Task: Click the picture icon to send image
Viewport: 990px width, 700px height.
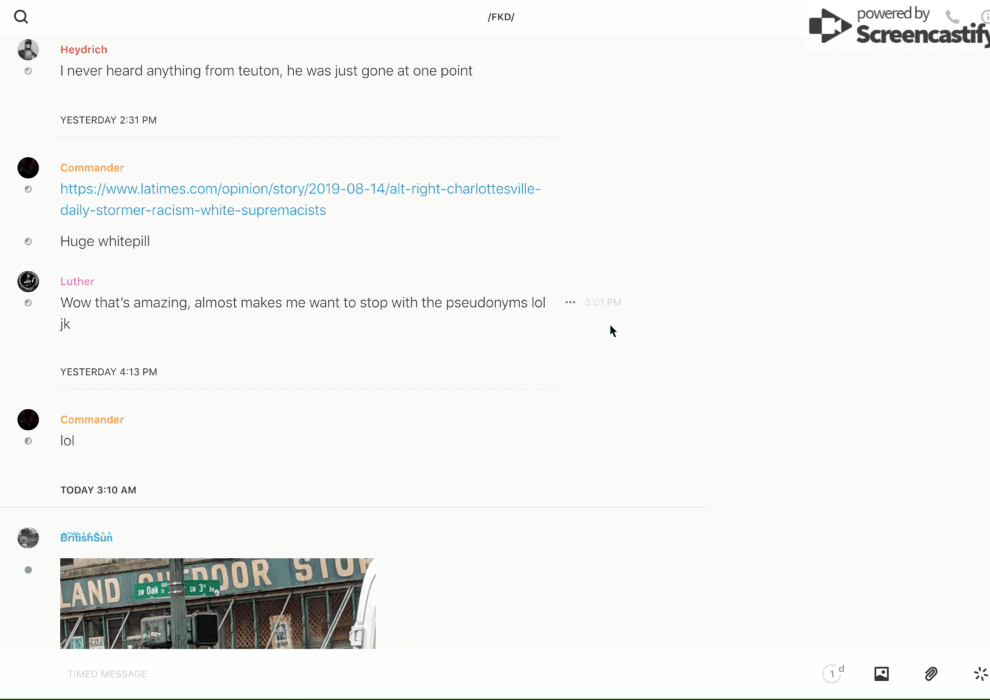Action: click(881, 674)
